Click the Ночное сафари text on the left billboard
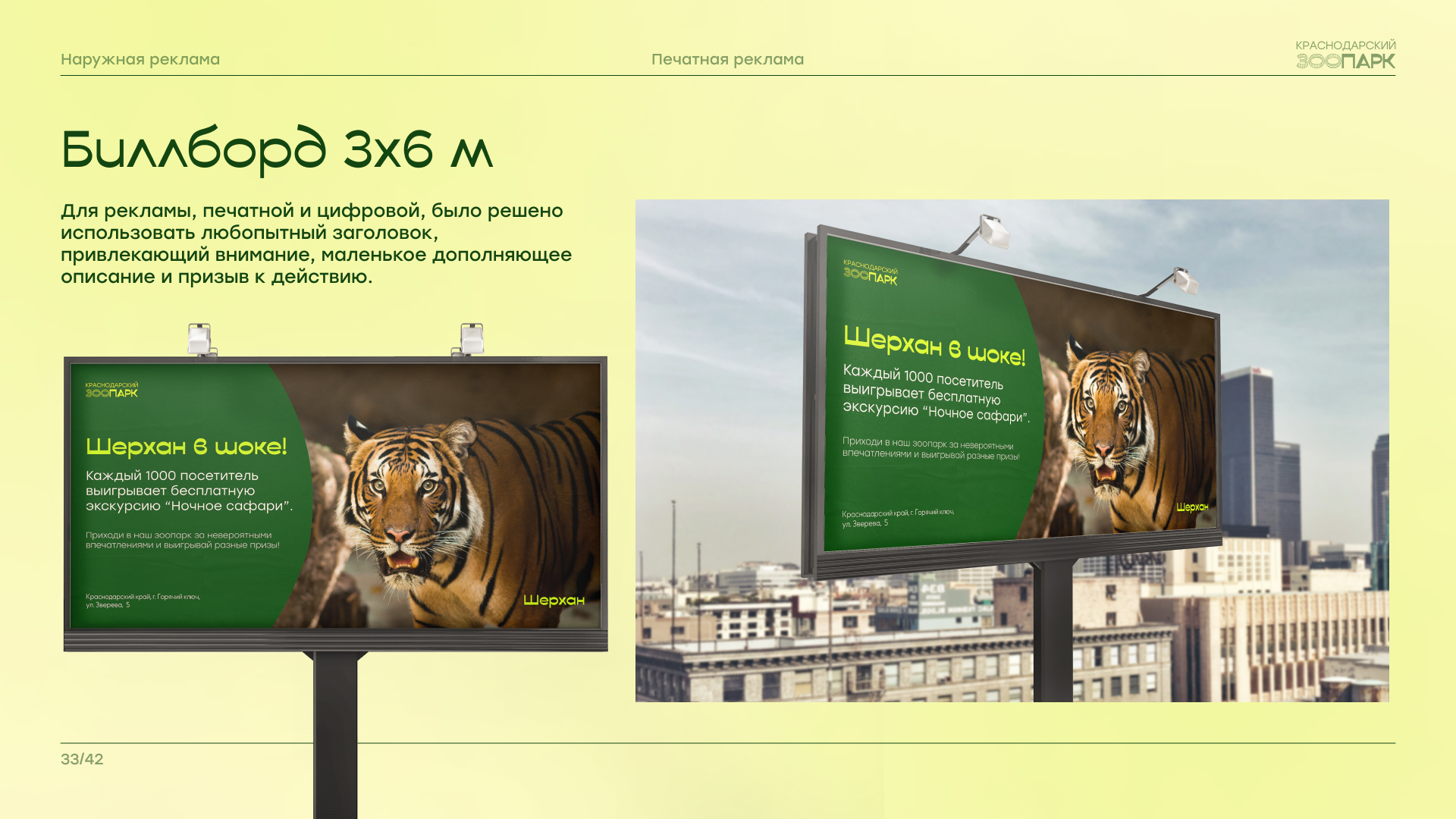1456x819 pixels. pyautogui.click(x=231, y=506)
